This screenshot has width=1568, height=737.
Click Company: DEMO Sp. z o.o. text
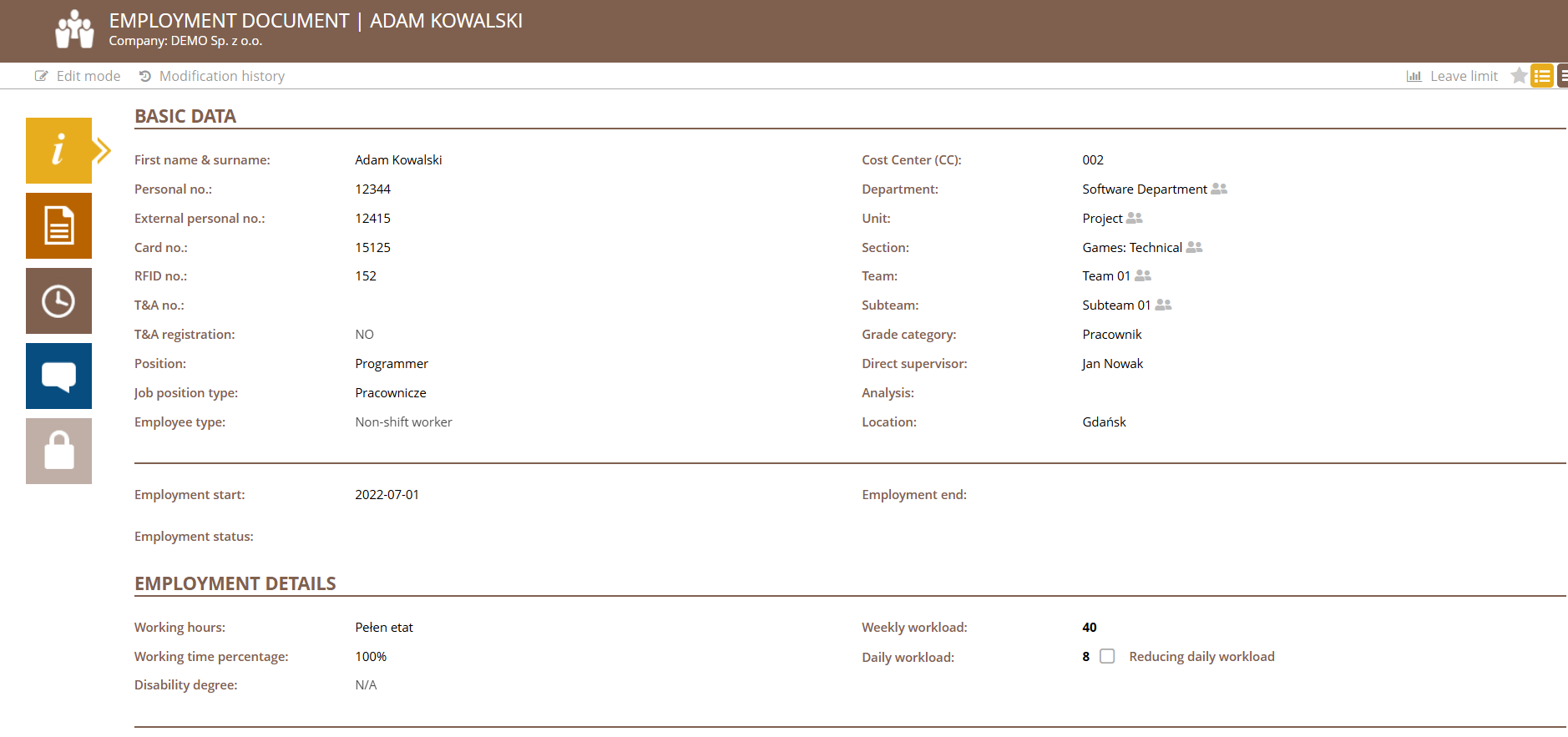click(185, 40)
